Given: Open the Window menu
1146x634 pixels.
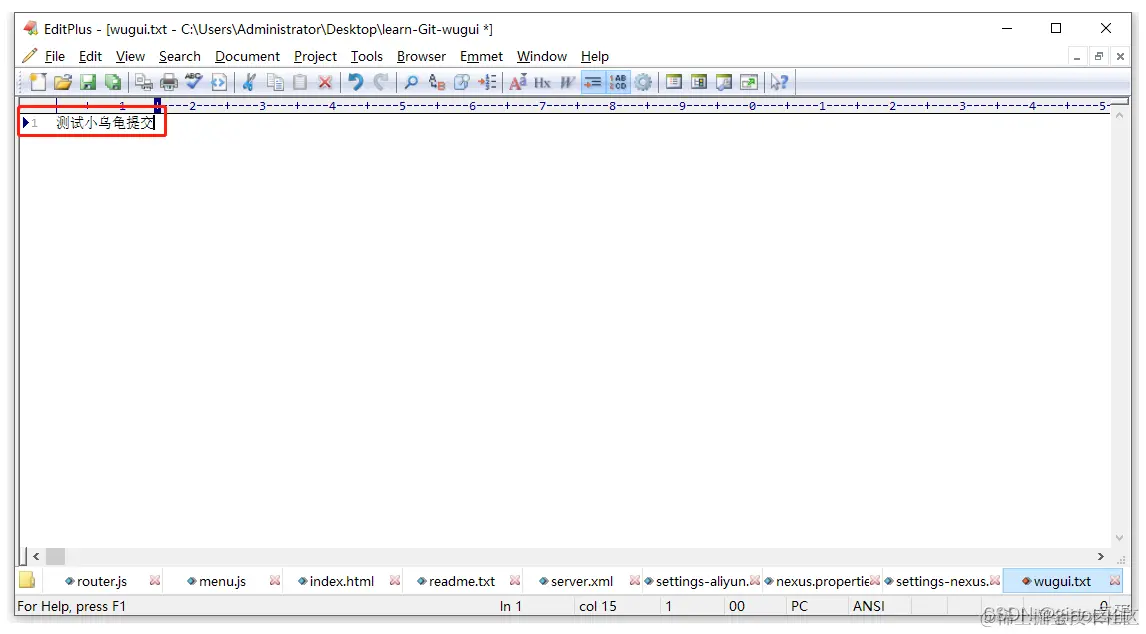Looking at the screenshot, I should tap(542, 56).
